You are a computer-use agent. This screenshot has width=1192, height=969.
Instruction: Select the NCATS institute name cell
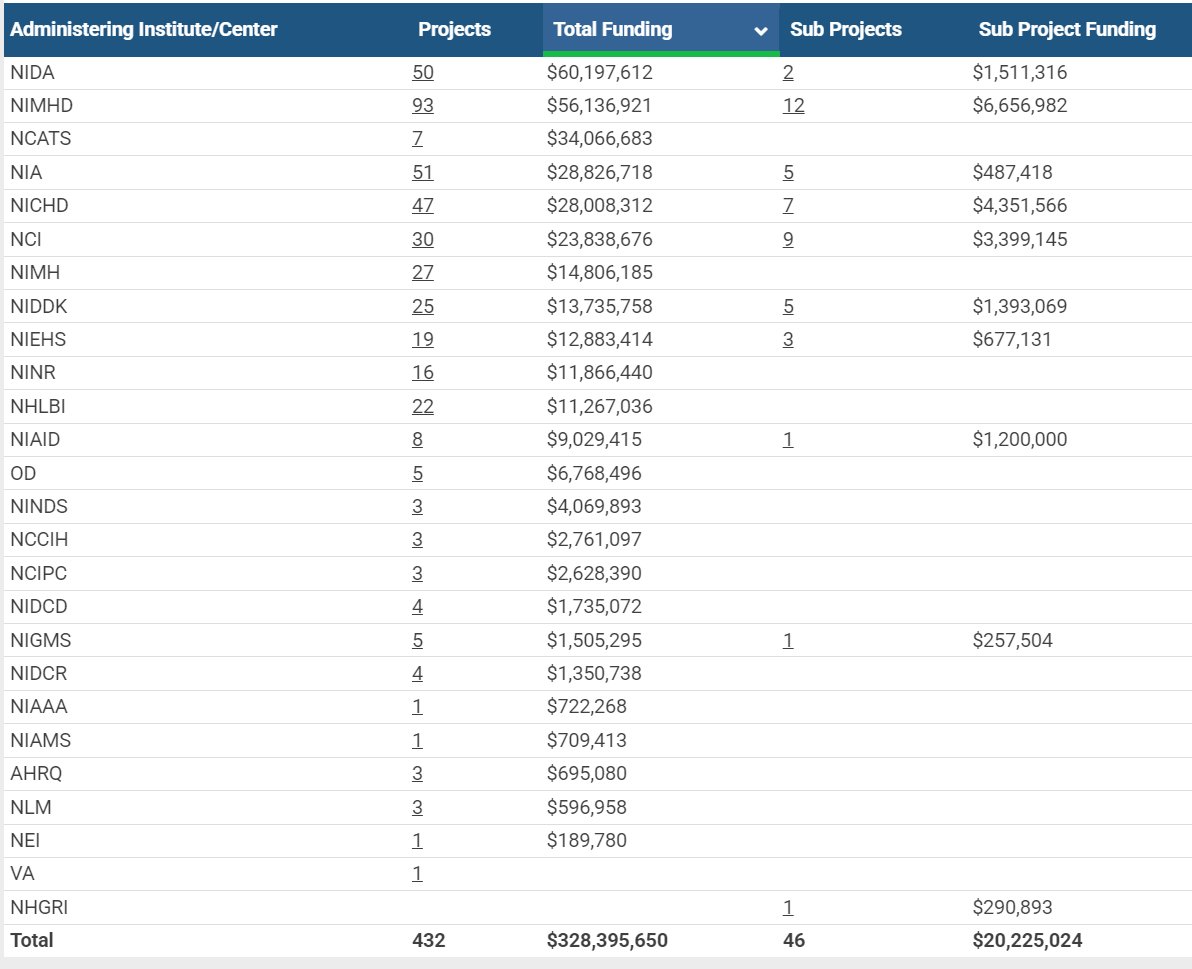coord(40,138)
